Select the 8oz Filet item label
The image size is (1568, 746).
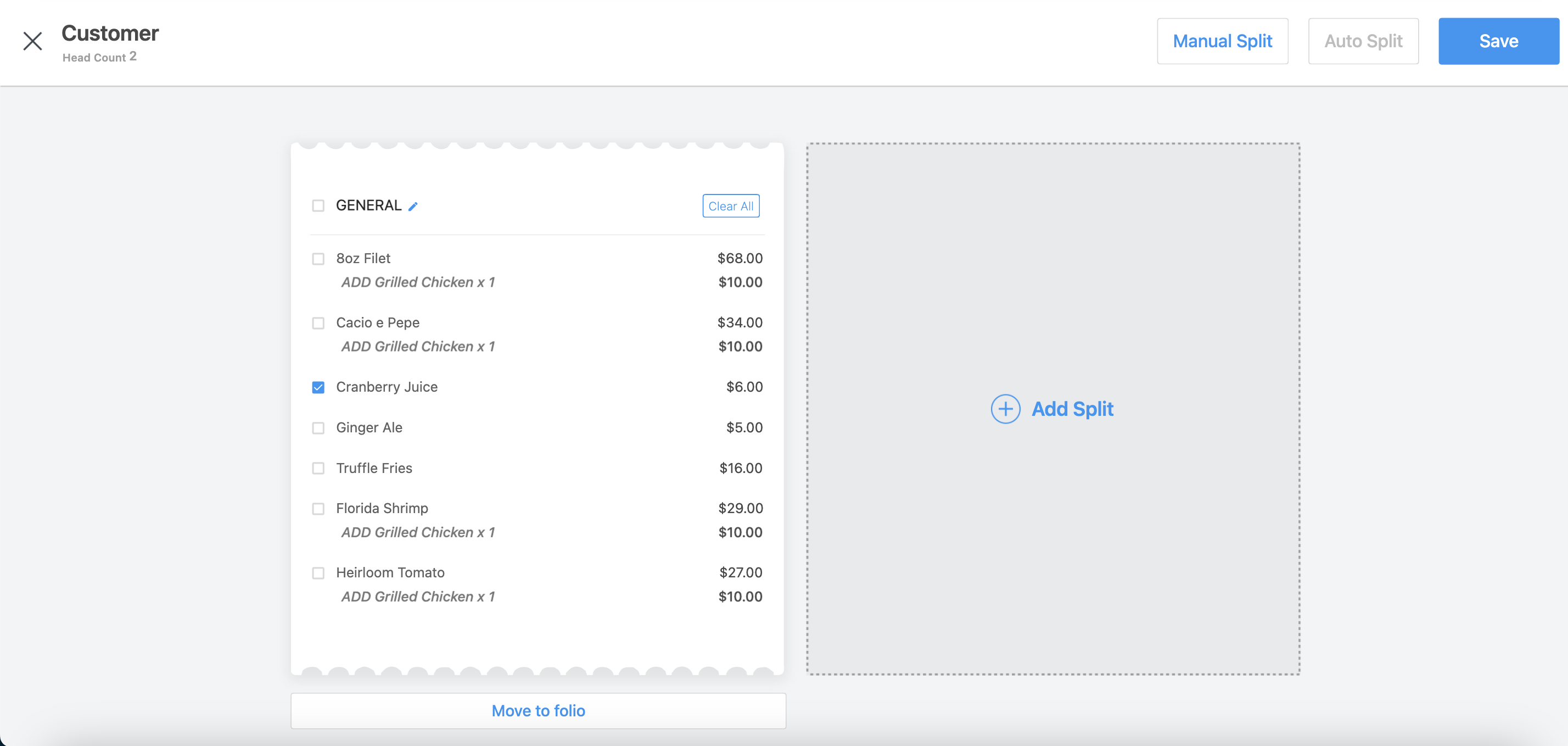pos(363,258)
